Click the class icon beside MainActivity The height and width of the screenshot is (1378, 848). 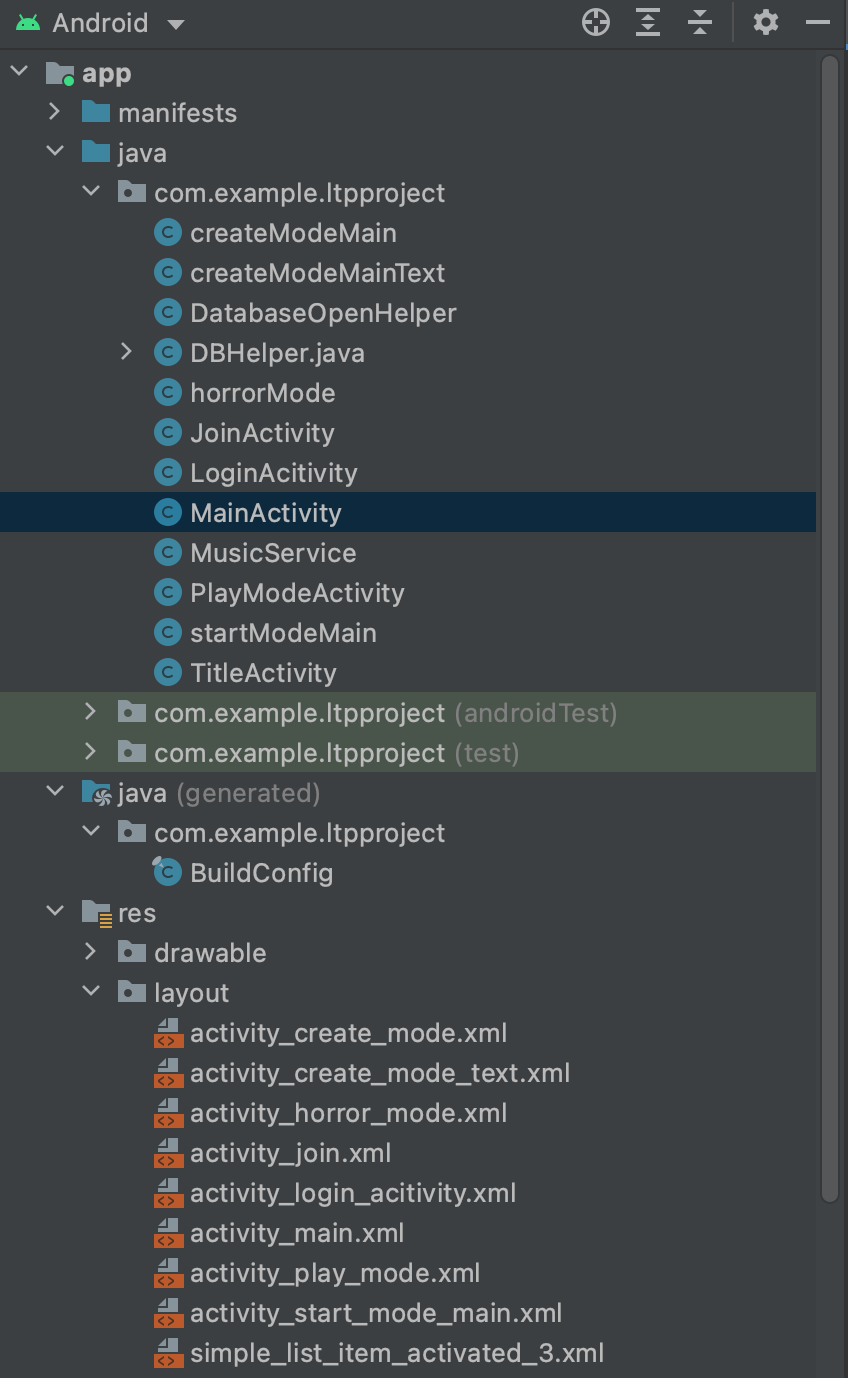167,512
